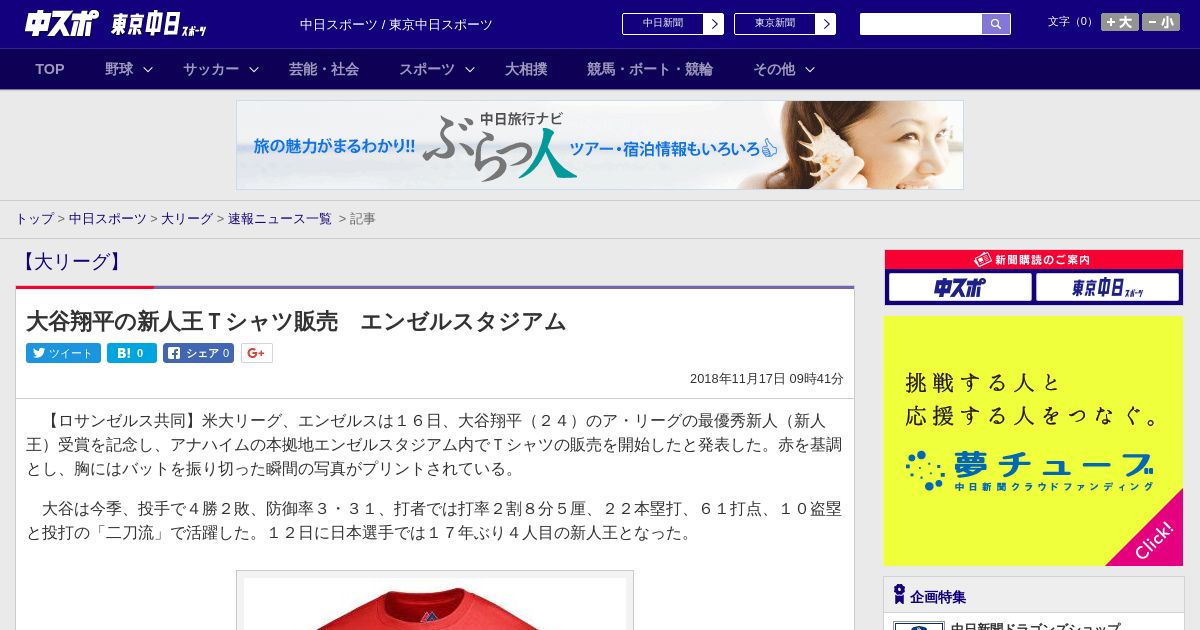The width and height of the screenshot is (1200, 630).
Task: Click the 【大リーグ】 section heading
Action: coord(72,262)
